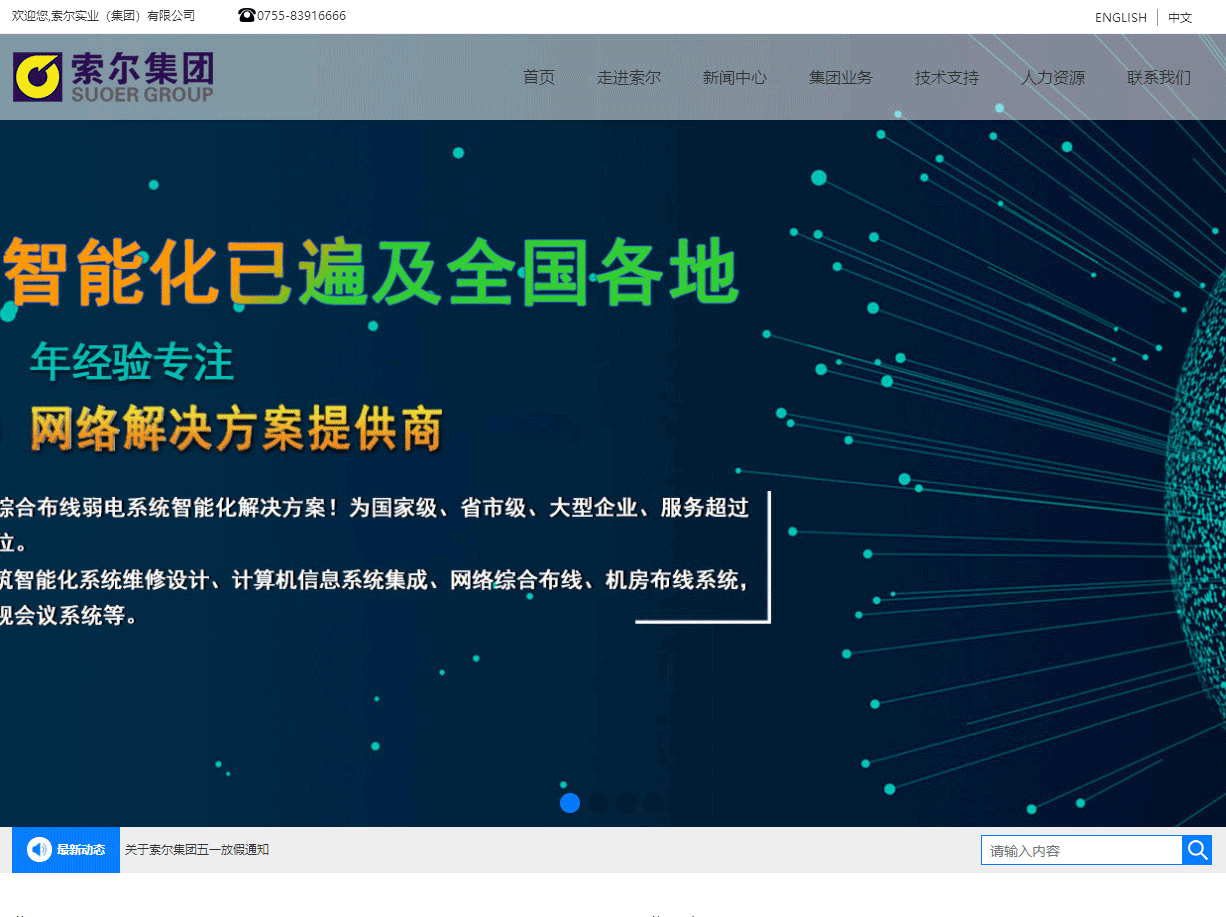Click the magnifier search button
Viewport: 1226px width, 917px height.
click(1197, 850)
